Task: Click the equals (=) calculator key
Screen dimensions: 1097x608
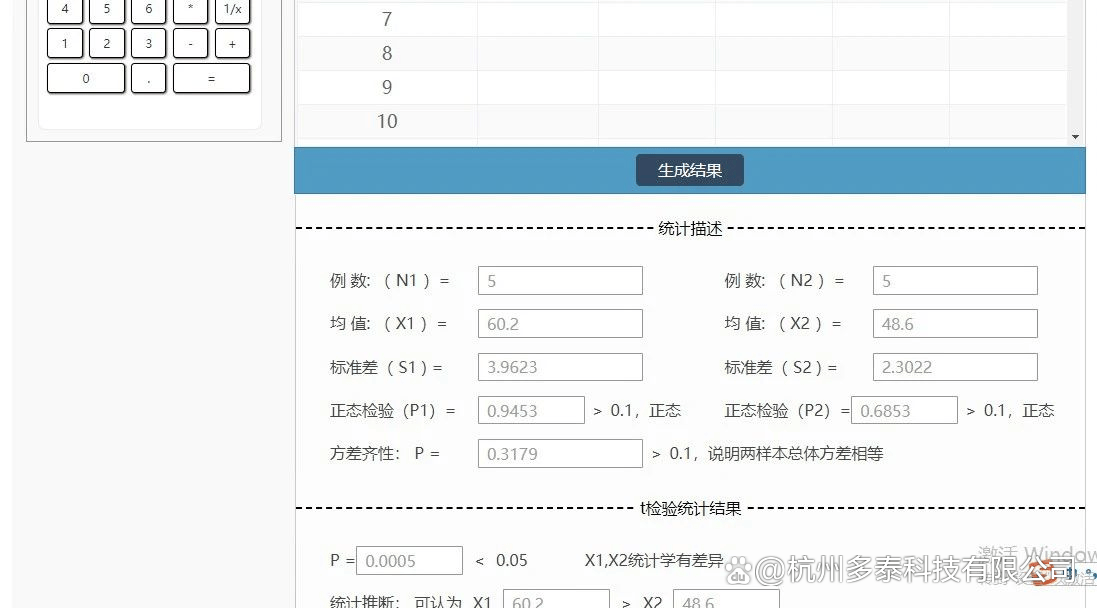Action: (x=211, y=78)
